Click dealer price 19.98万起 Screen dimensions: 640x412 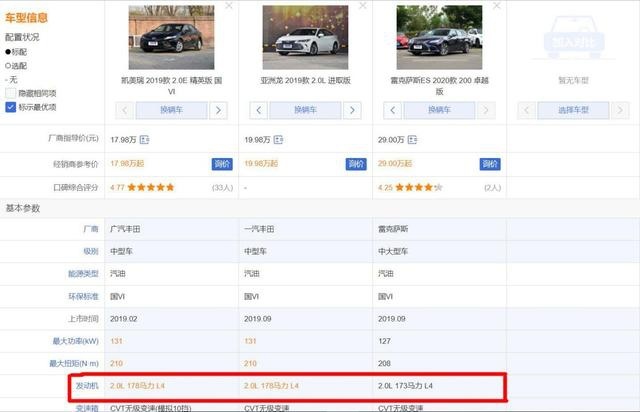tap(261, 164)
